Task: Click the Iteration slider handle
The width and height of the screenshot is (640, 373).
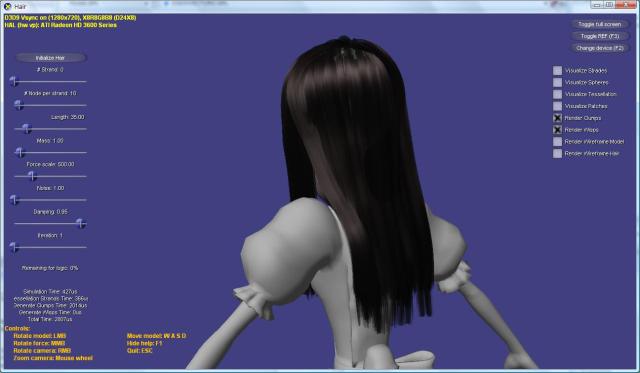Action: click(x=14, y=247)
